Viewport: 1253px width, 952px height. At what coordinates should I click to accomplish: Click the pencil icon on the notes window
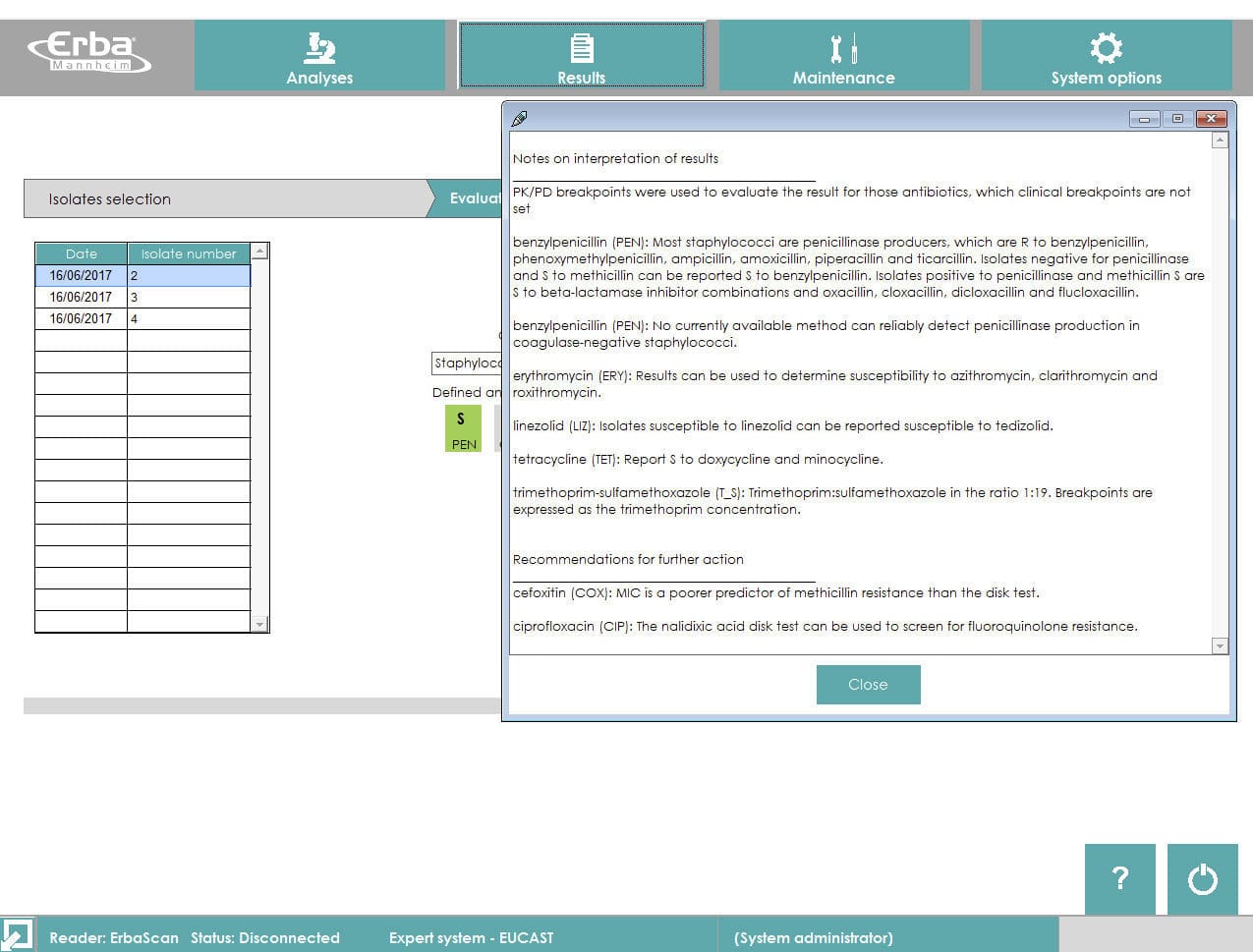click(519, 118)
